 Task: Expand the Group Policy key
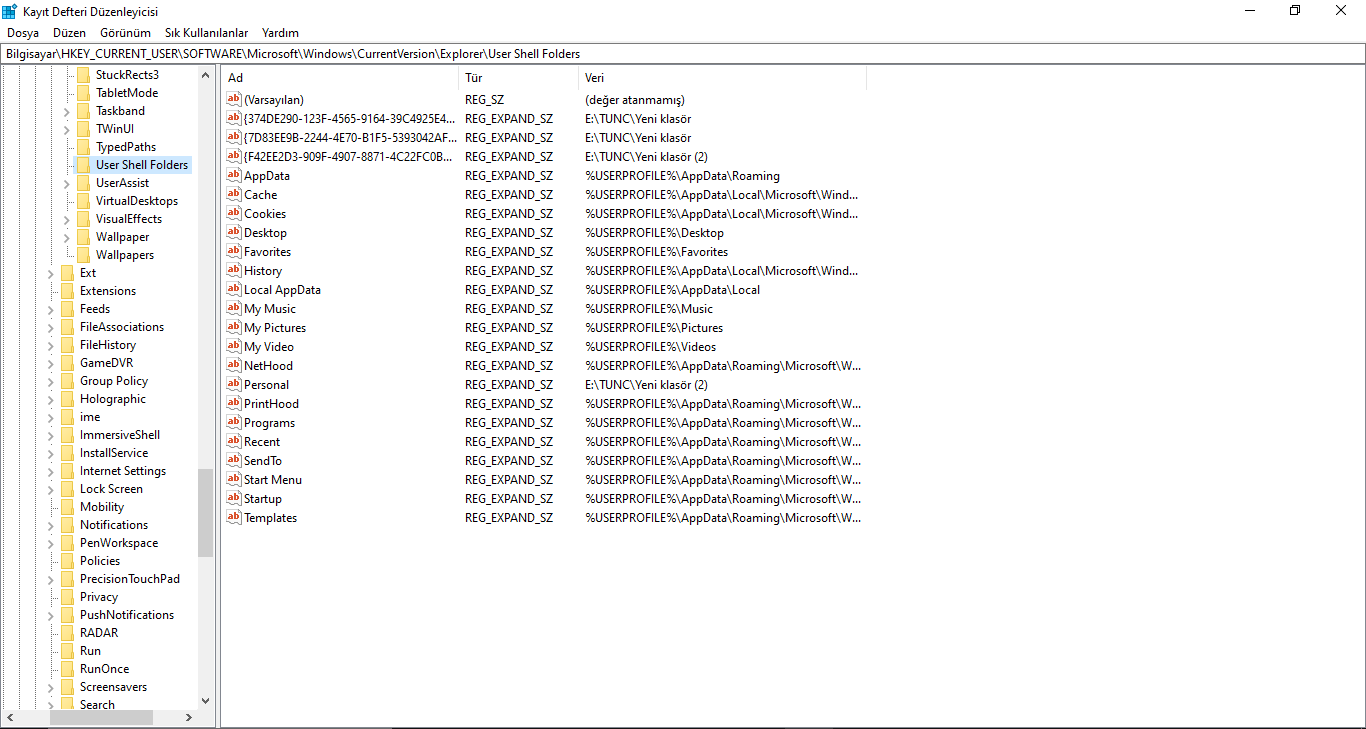(51, 381)
